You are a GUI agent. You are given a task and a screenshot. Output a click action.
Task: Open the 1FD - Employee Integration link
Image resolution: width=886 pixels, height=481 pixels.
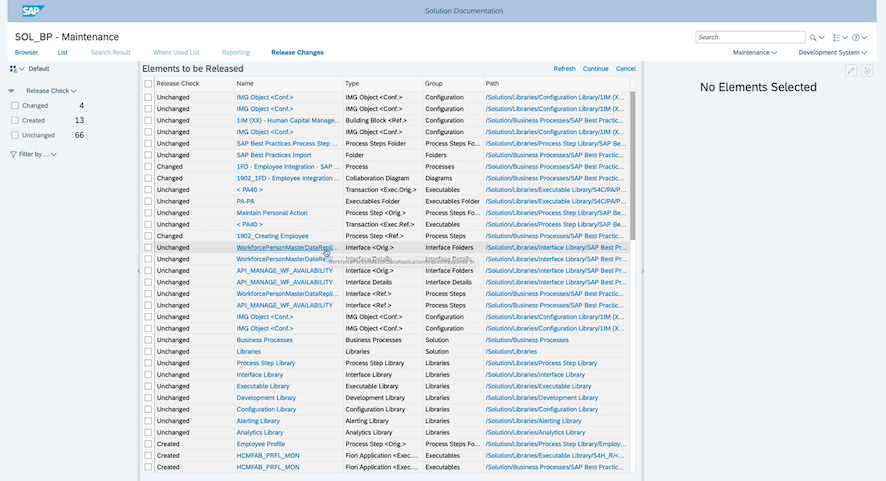288,167
